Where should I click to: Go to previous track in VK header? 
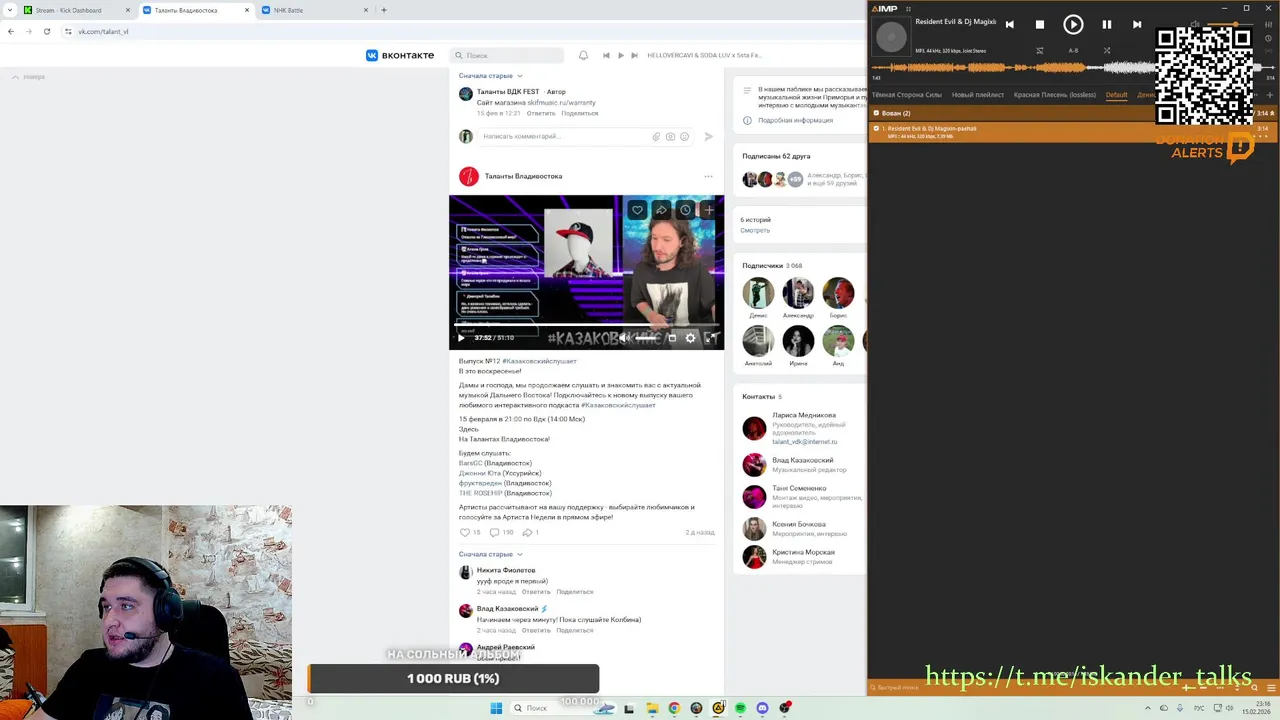(606, 55)
